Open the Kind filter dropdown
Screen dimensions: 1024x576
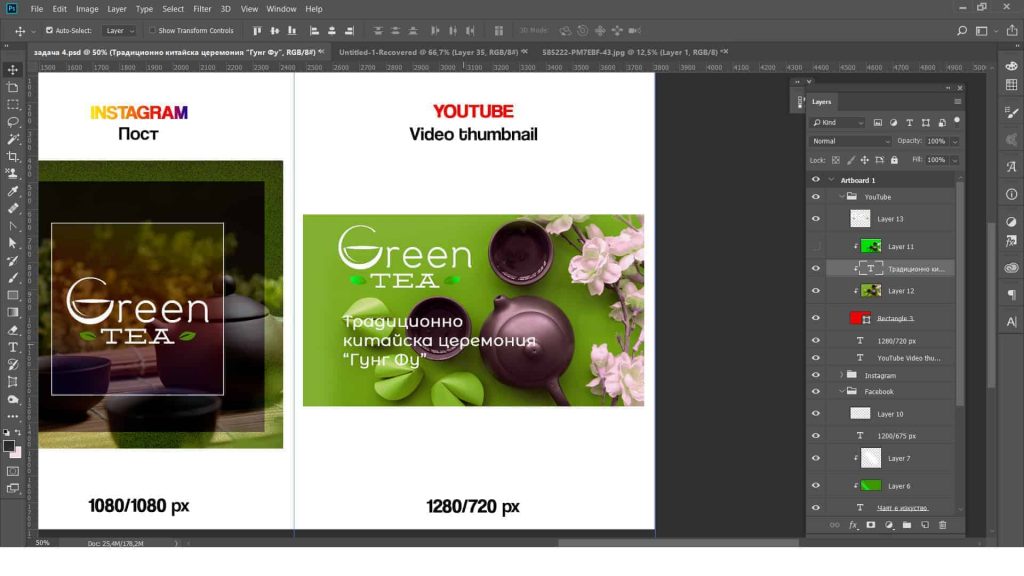pos(838,123)
